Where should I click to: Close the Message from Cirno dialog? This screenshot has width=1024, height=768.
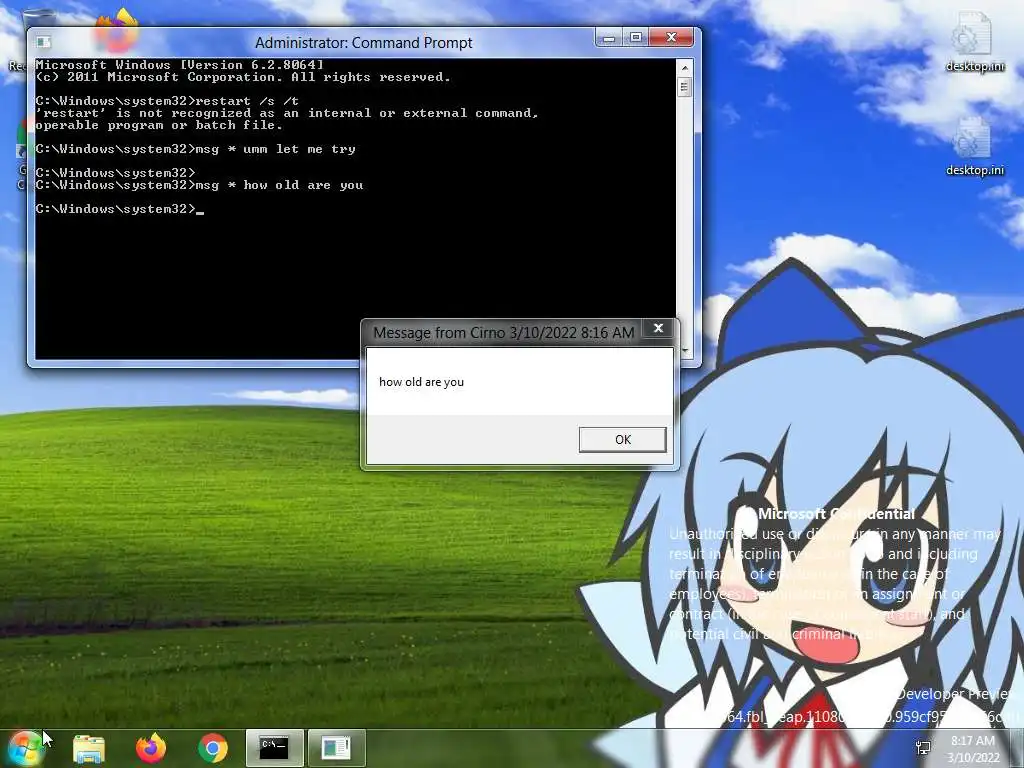coord(658,328)
